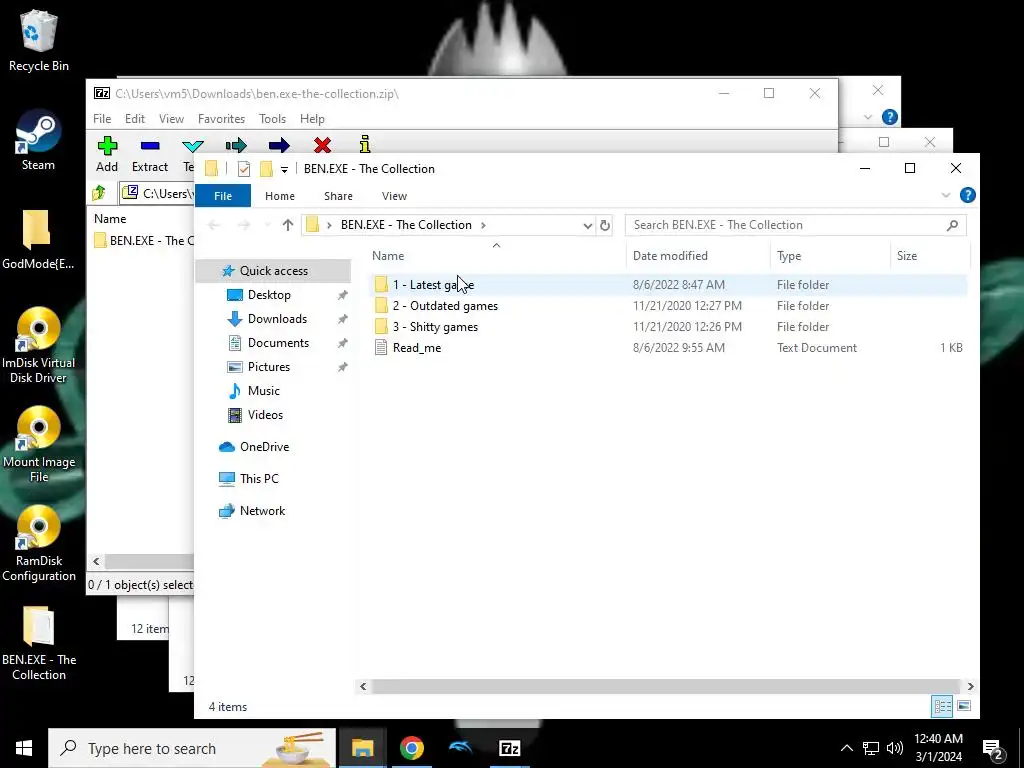The width and height of the screenshot is (1024, 768).
Task: Click the 7-Zip Delete red X icon
Action: 322,145
